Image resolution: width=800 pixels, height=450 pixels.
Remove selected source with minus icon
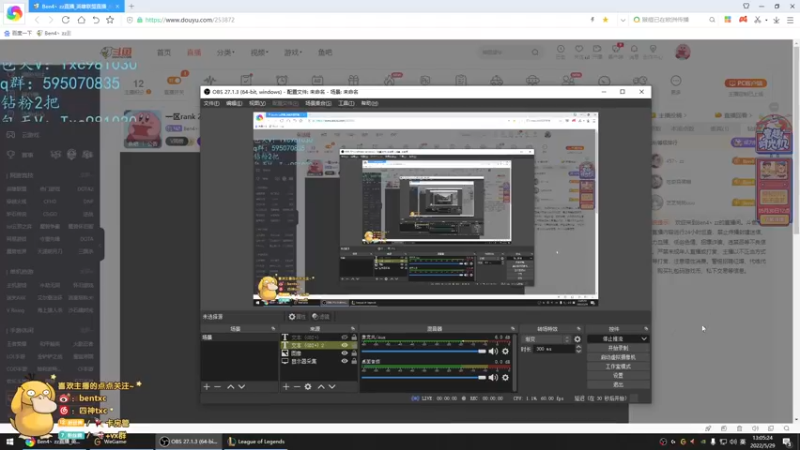(296, 387)
